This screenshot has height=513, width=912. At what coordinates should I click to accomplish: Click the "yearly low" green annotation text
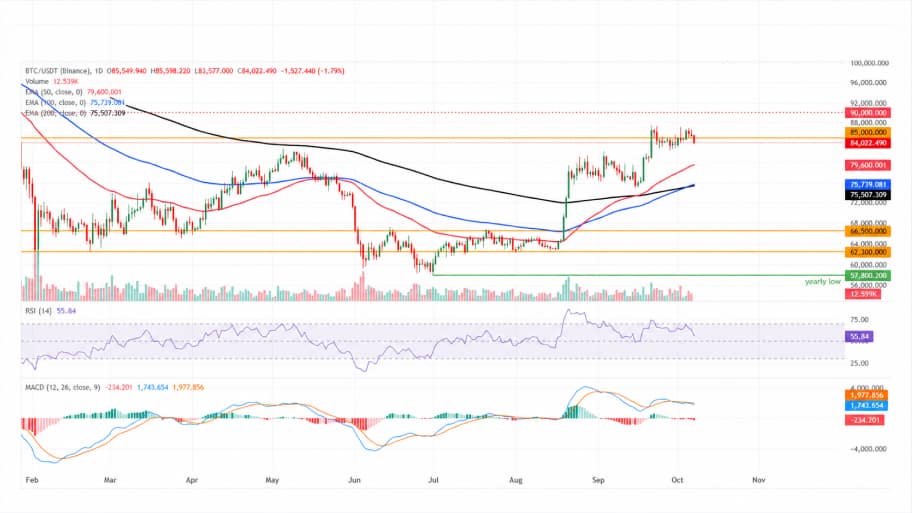[822, 282]
